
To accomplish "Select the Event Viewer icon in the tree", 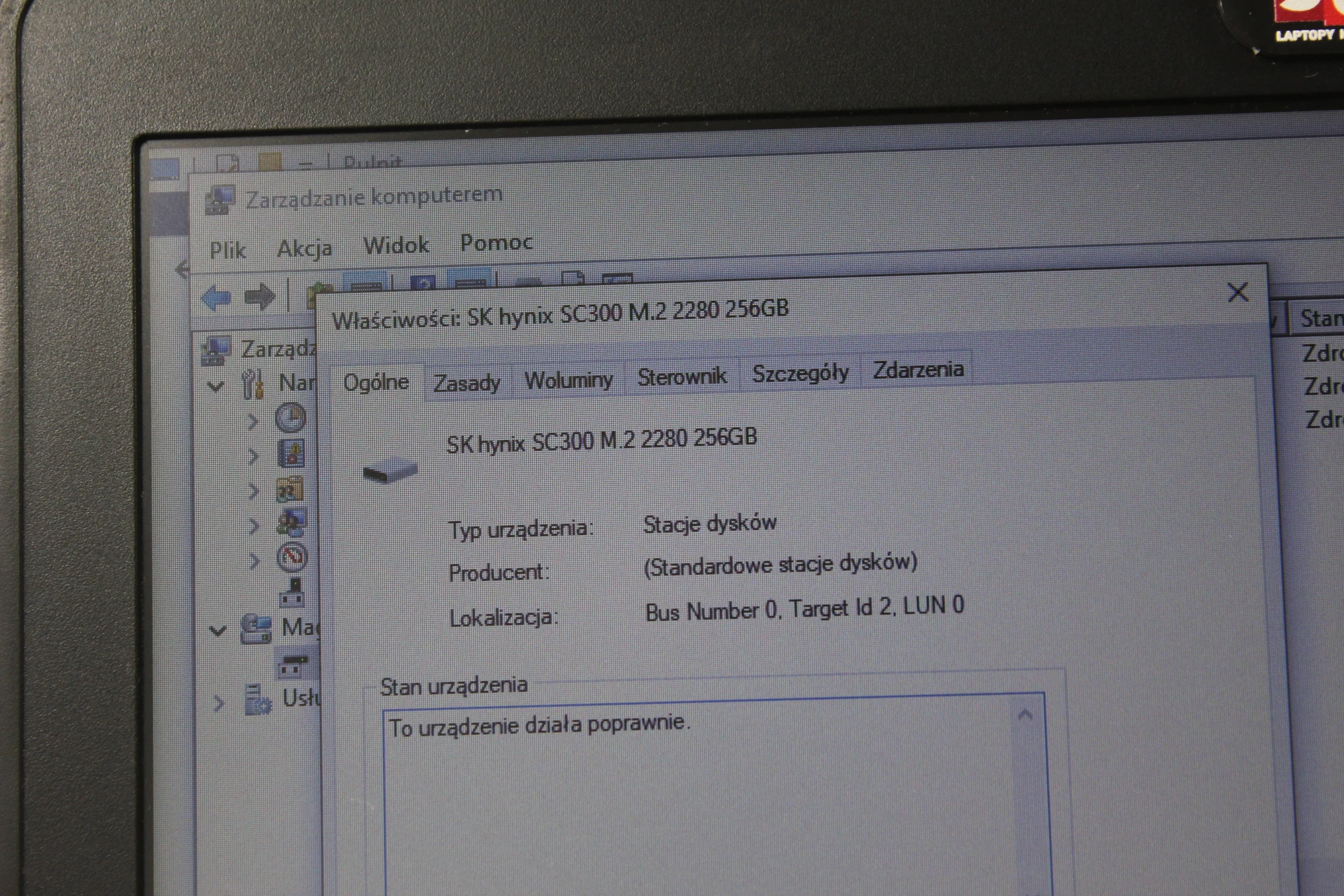I will pyautogui.click(x=290, y=454).
